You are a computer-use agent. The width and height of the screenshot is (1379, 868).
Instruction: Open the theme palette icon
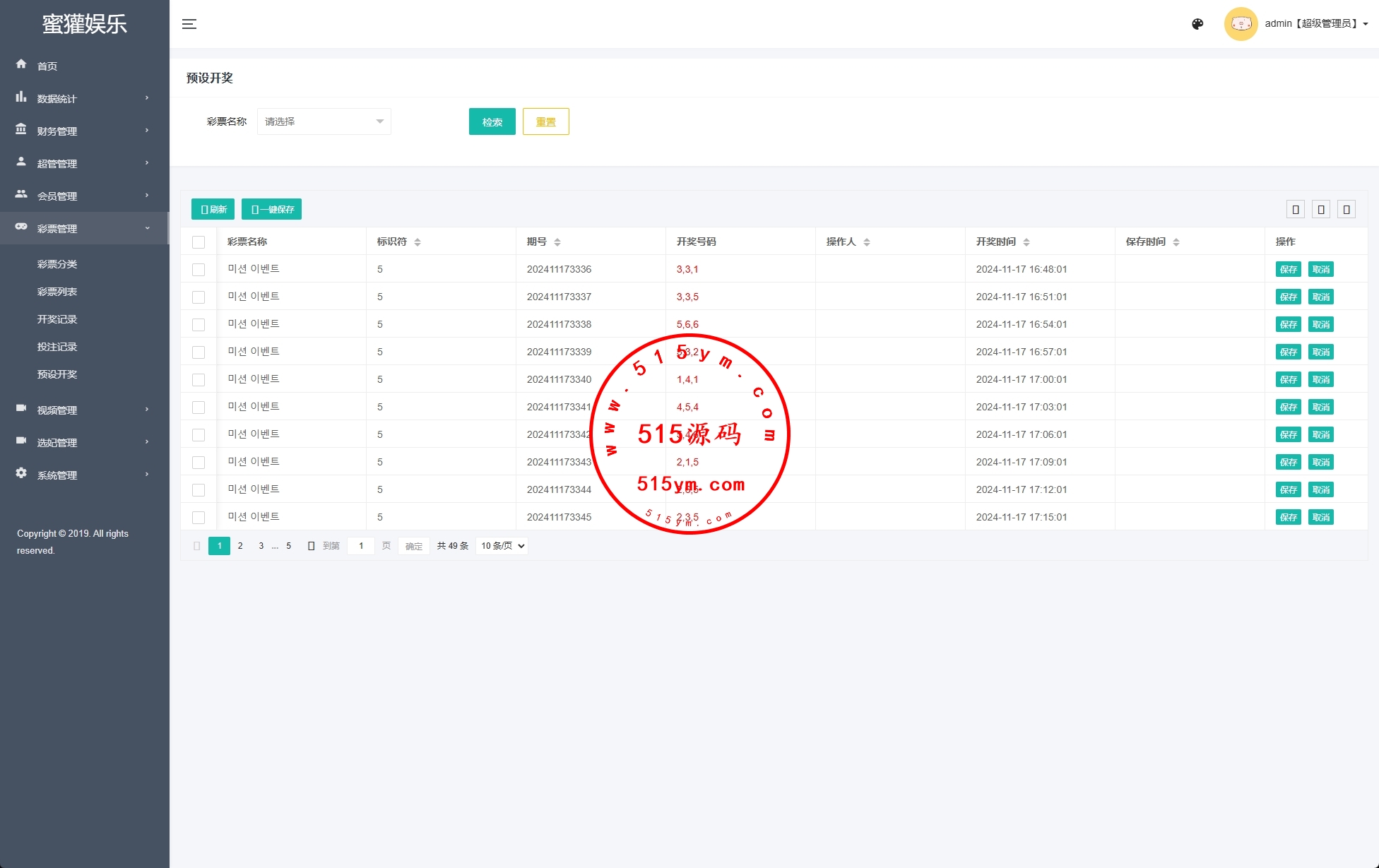1197,24
